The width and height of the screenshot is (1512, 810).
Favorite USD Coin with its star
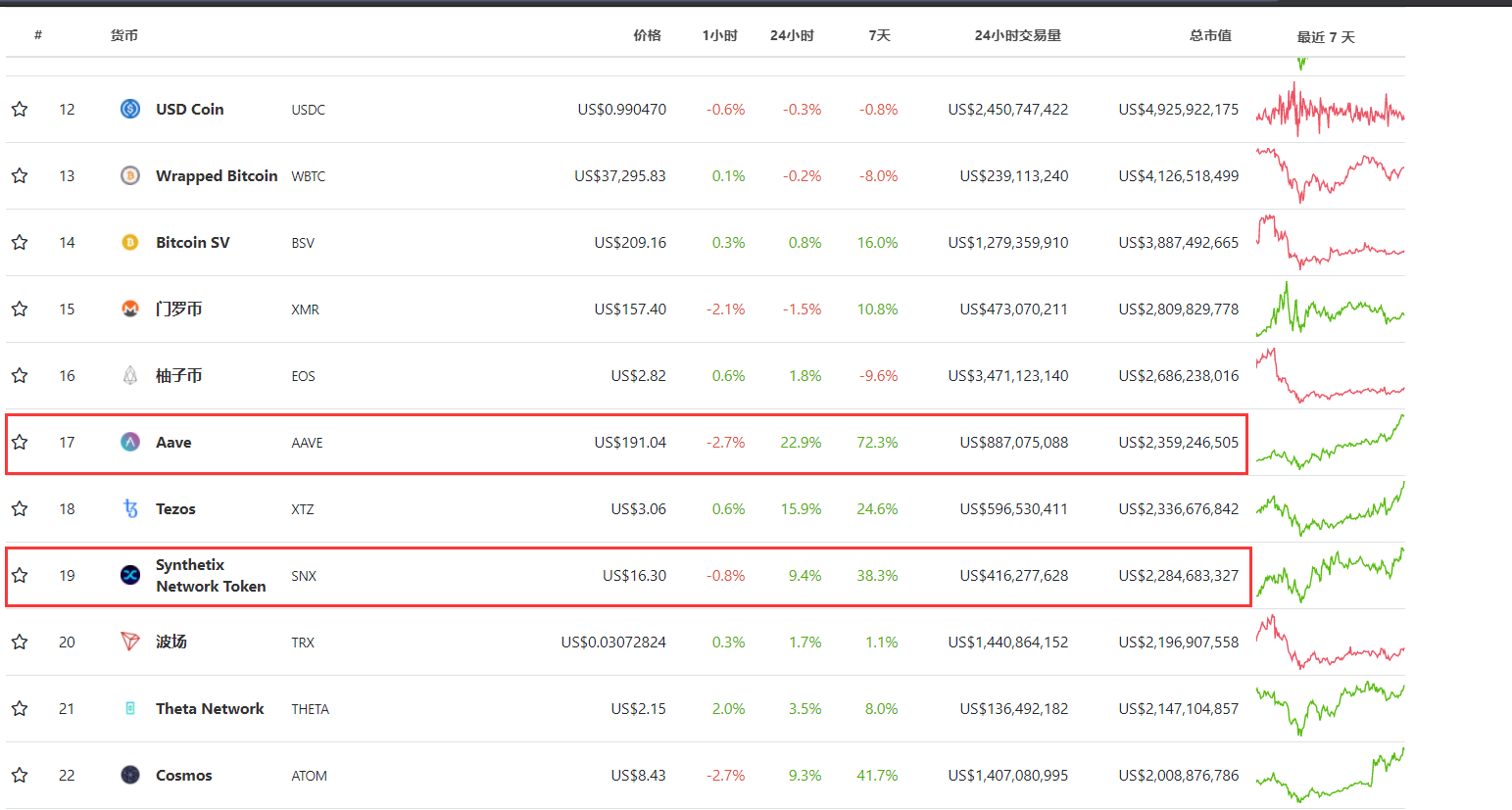coord(20,109)
